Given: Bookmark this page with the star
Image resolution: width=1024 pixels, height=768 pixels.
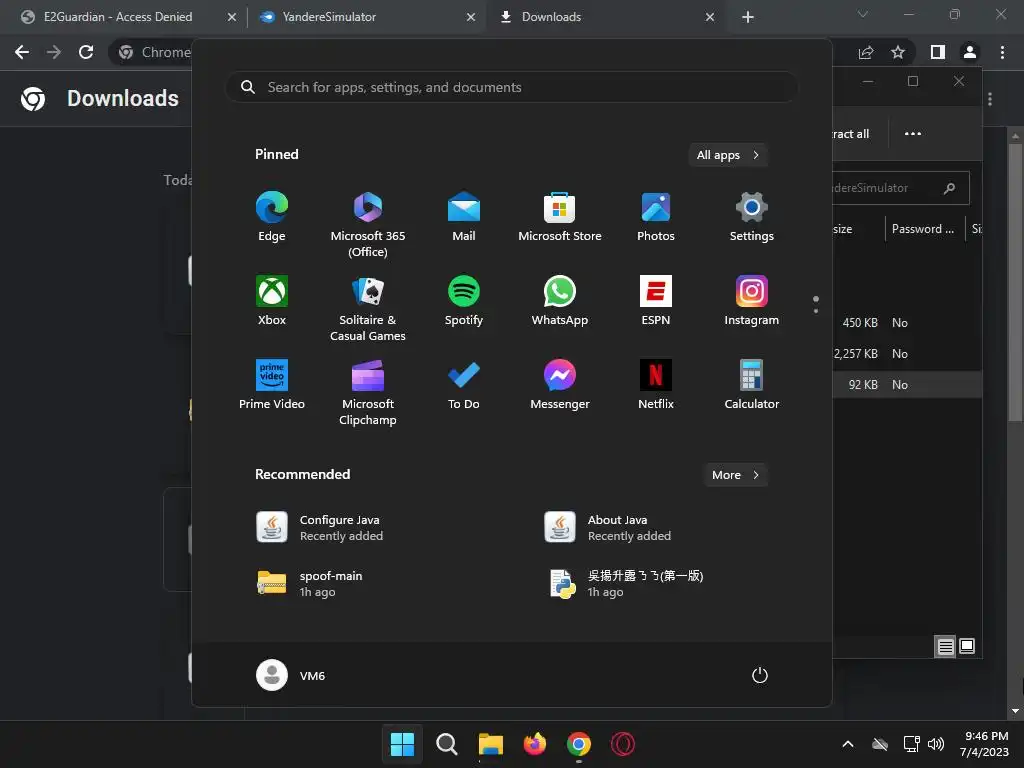Looking at the screenshot, I should pos(898,52).
